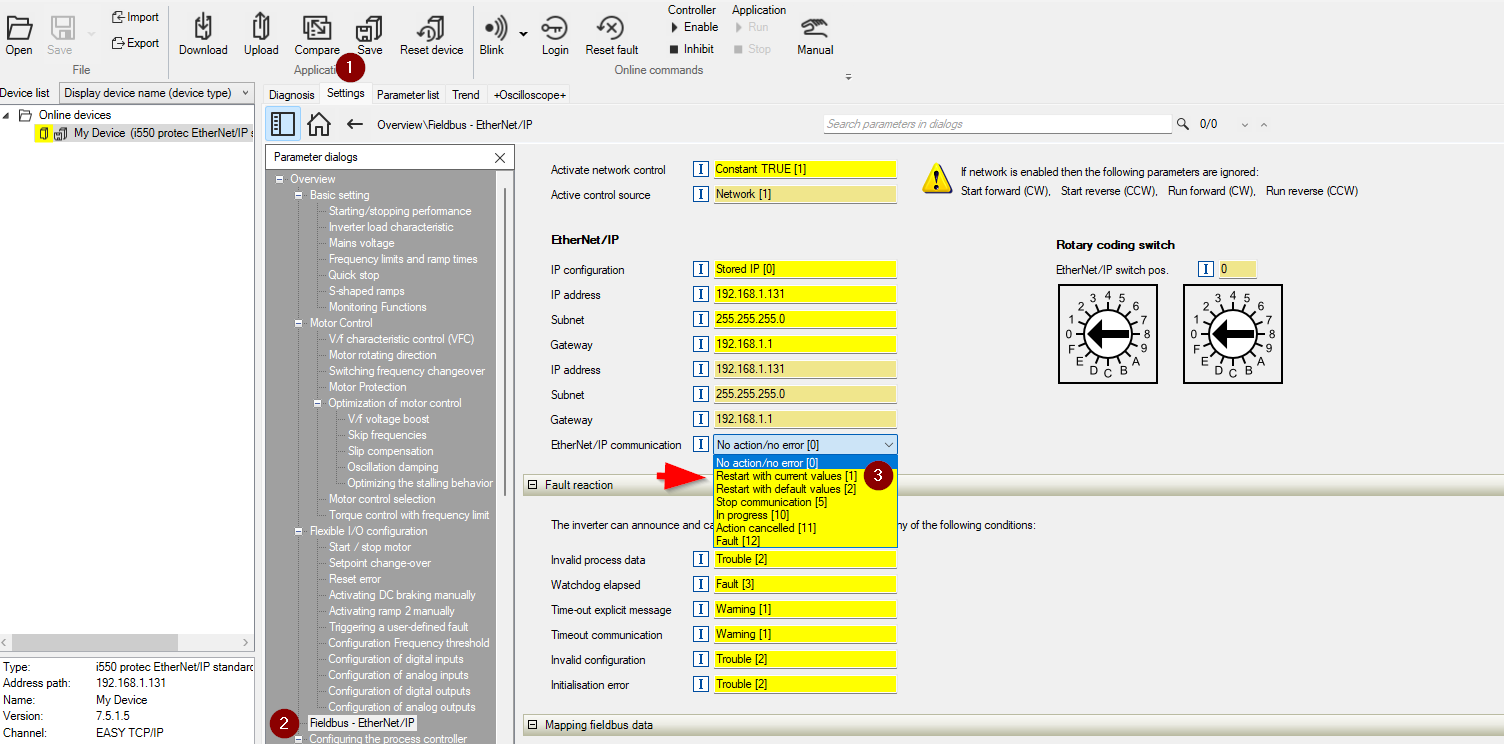Screen dimensions: 1504x744
Task: Choose In progress [10] option
Action: 805,515
